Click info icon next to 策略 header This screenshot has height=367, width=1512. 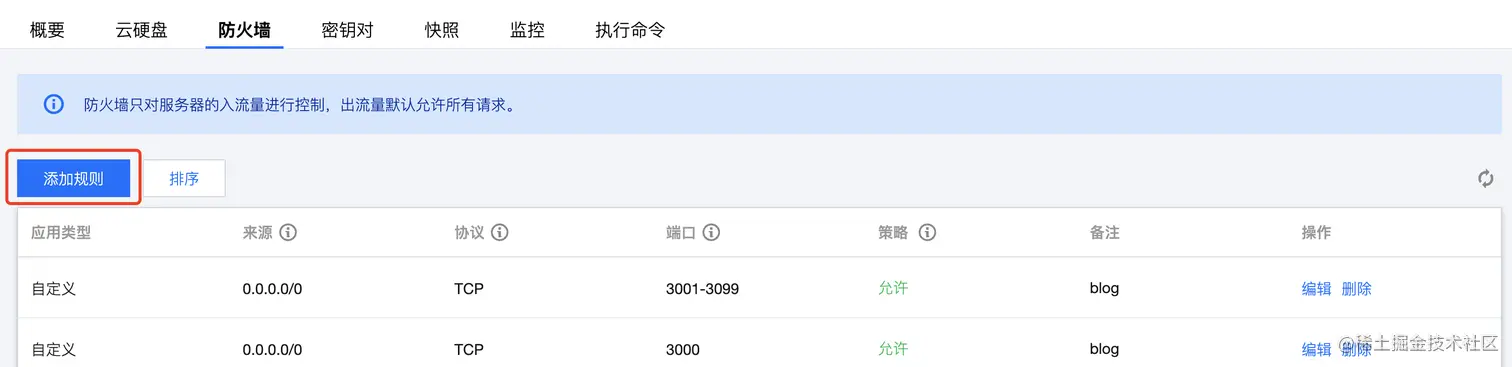(x=927, y=233)
